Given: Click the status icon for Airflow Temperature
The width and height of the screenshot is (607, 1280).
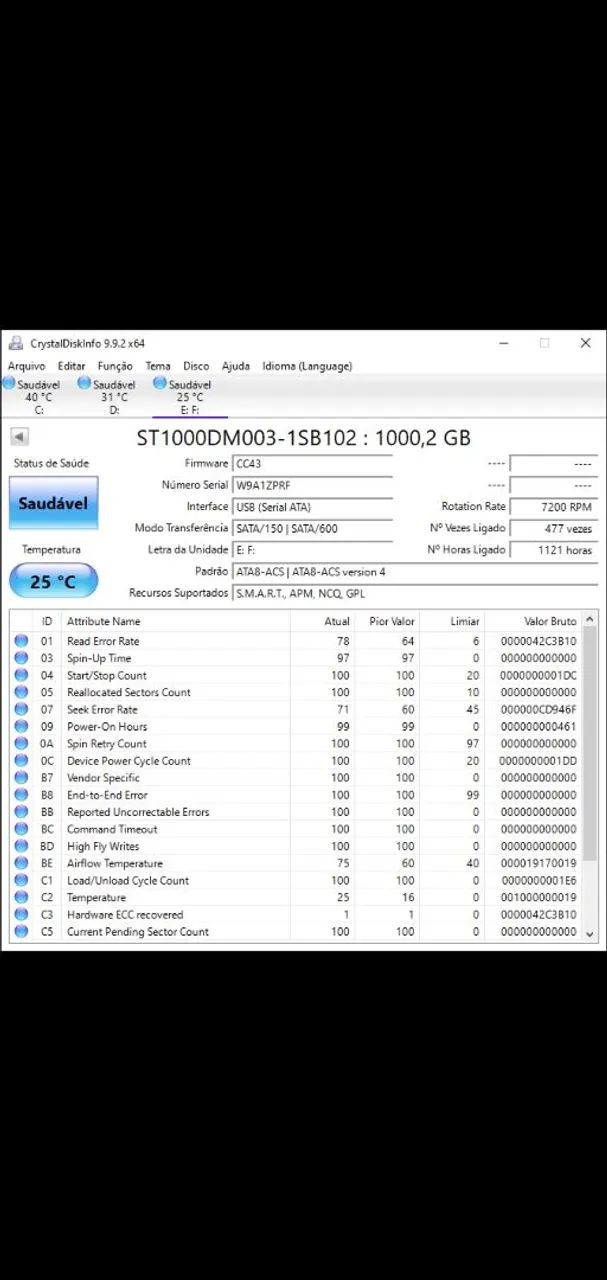Looking at the screenshot, I should click(x=21, y=863).
